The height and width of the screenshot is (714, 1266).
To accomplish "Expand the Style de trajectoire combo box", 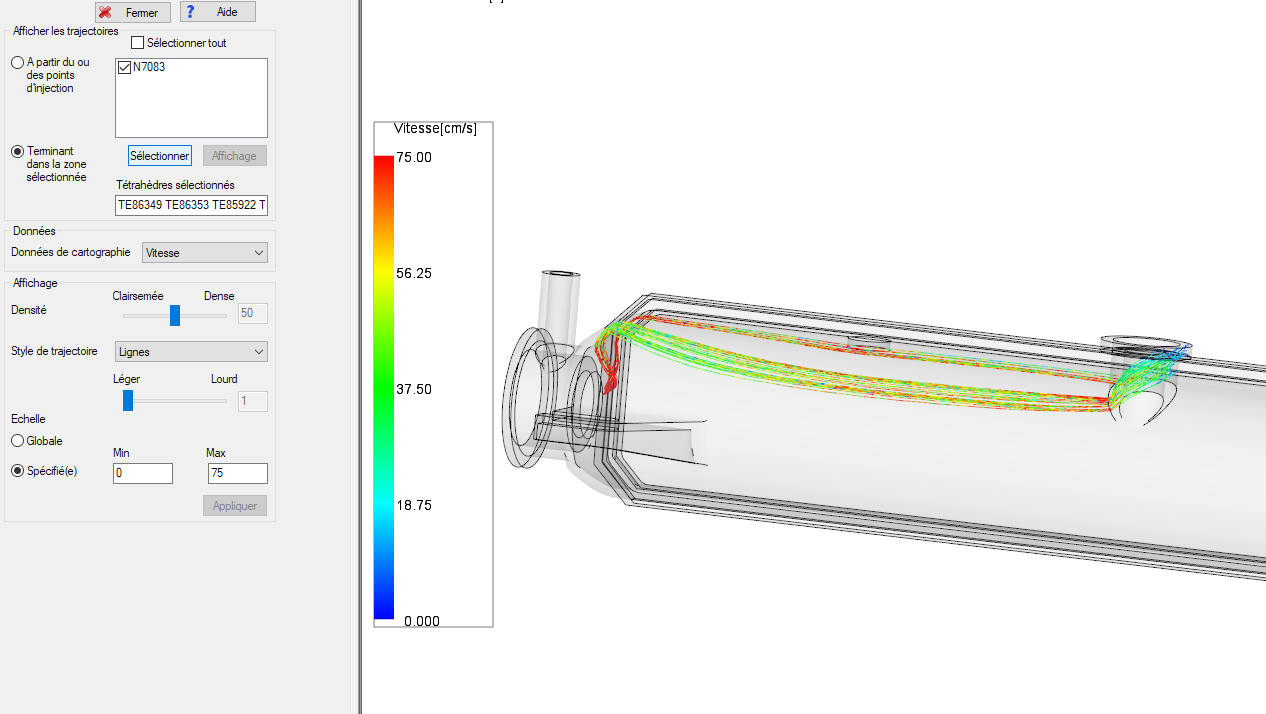I will [190, 352].
